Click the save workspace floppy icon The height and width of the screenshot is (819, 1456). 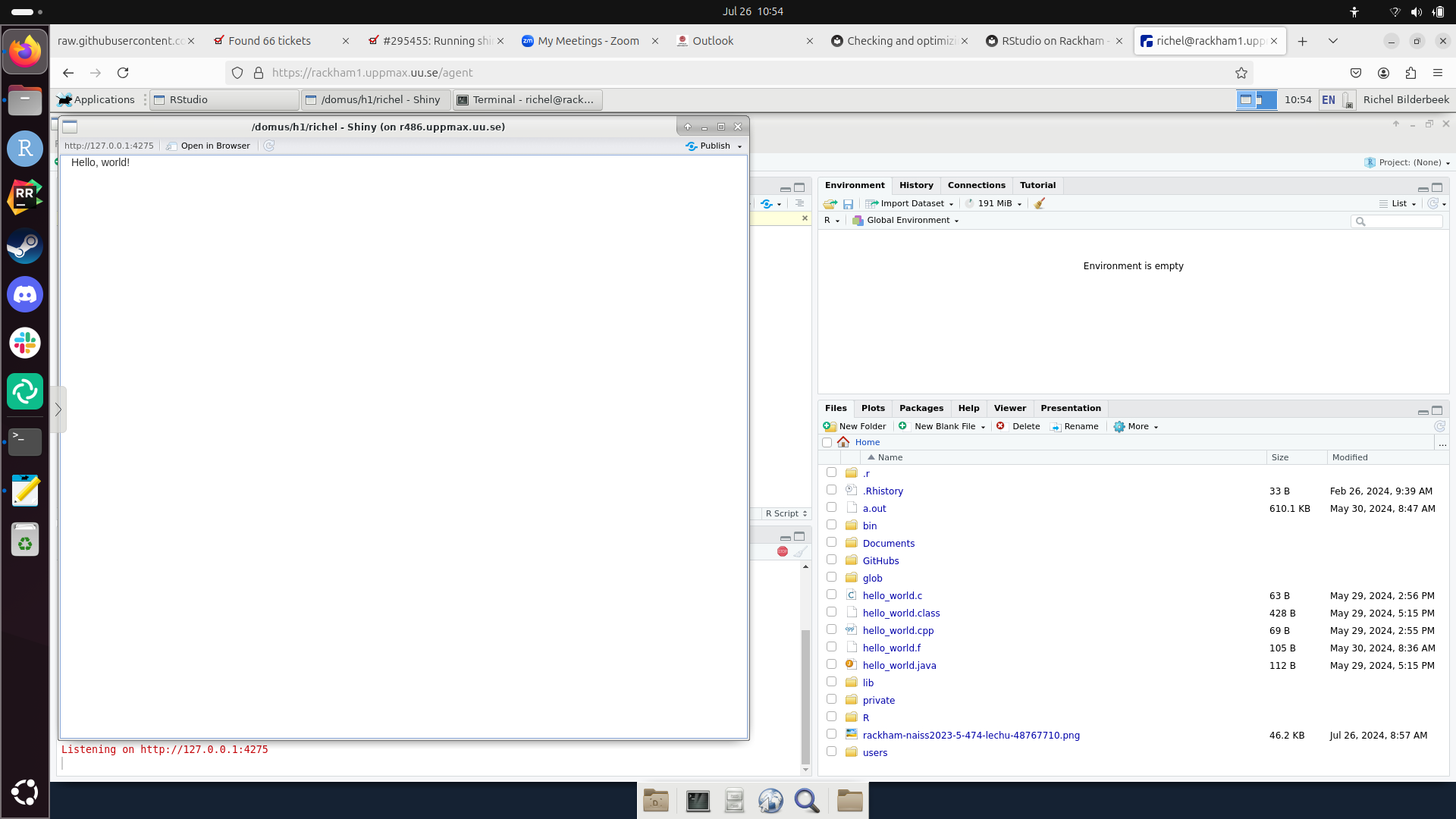(x=848, y=203)
